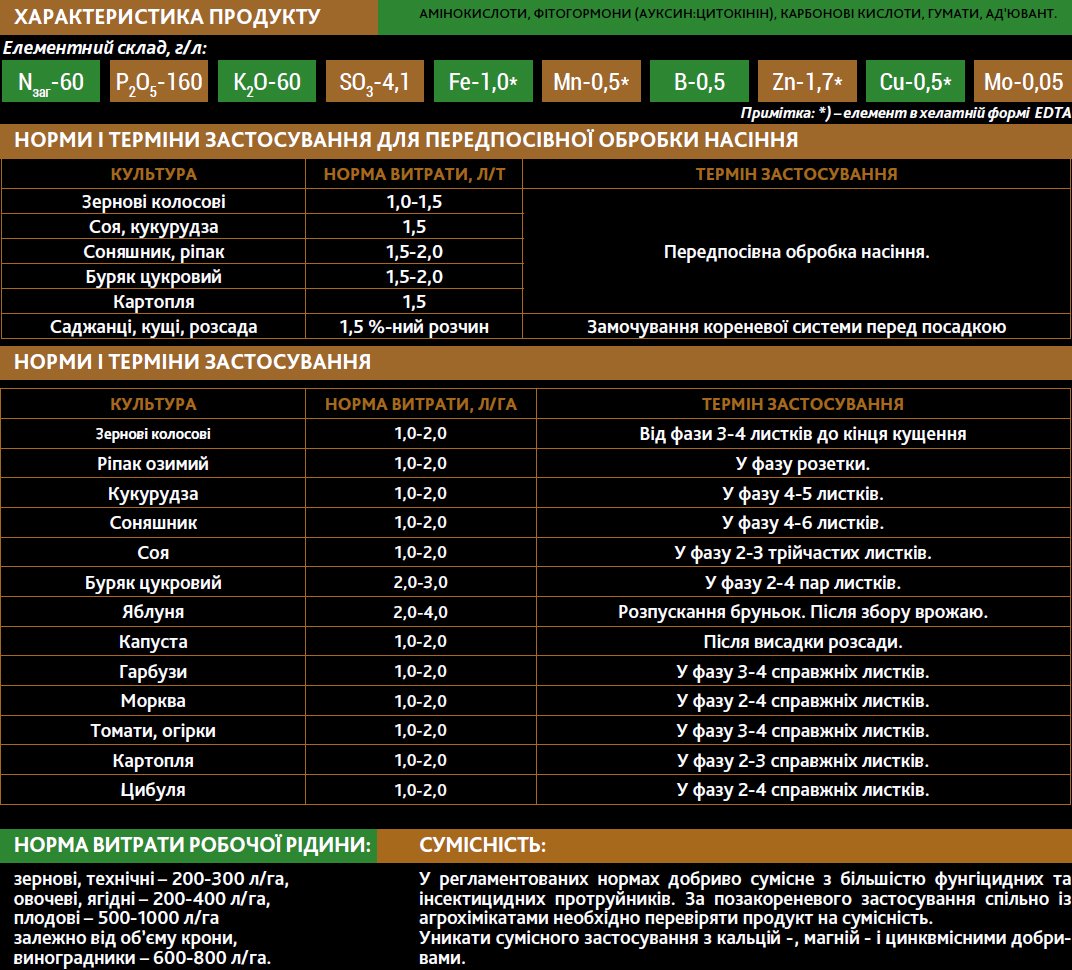Click 'Розпускання бруньок. Після збору врожаю.'
Viewport: 1072px width, 970px height.
click(x=803, y=612)
